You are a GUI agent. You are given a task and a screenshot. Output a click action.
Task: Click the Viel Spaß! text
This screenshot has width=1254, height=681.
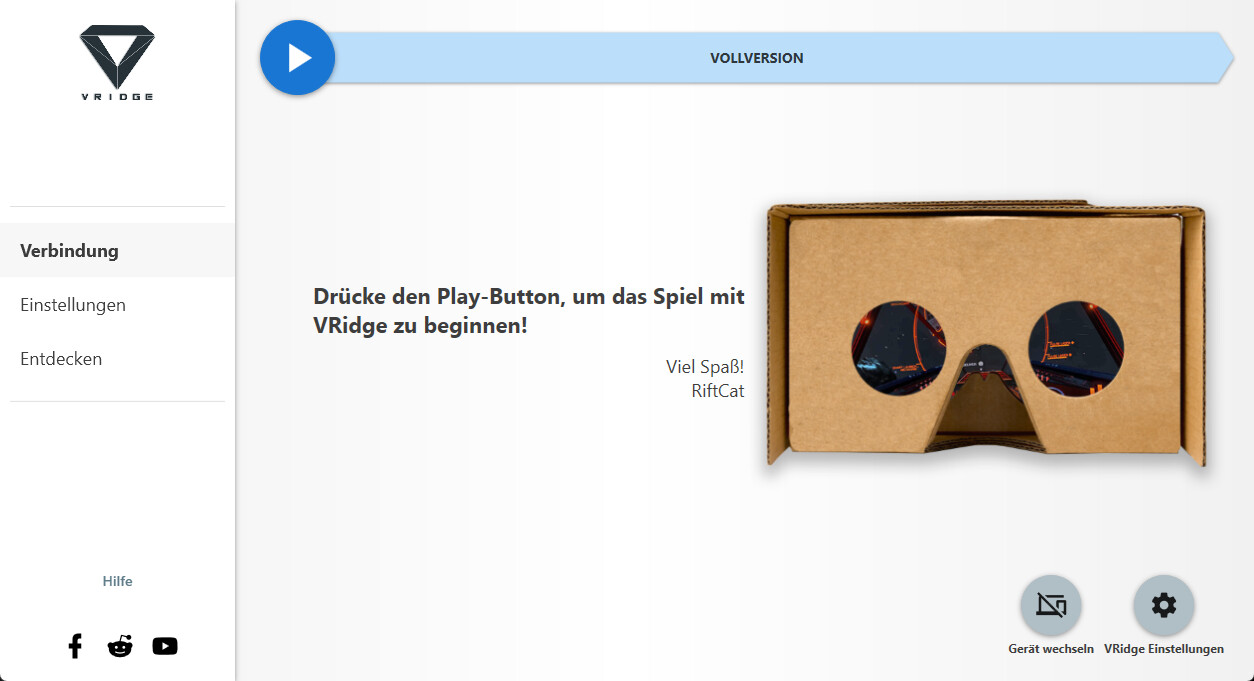click(x=705, y=367)
